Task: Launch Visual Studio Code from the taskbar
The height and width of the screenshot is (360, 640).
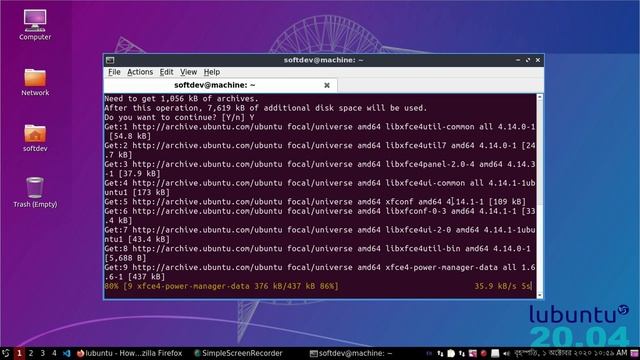Action: click(67, 353)
